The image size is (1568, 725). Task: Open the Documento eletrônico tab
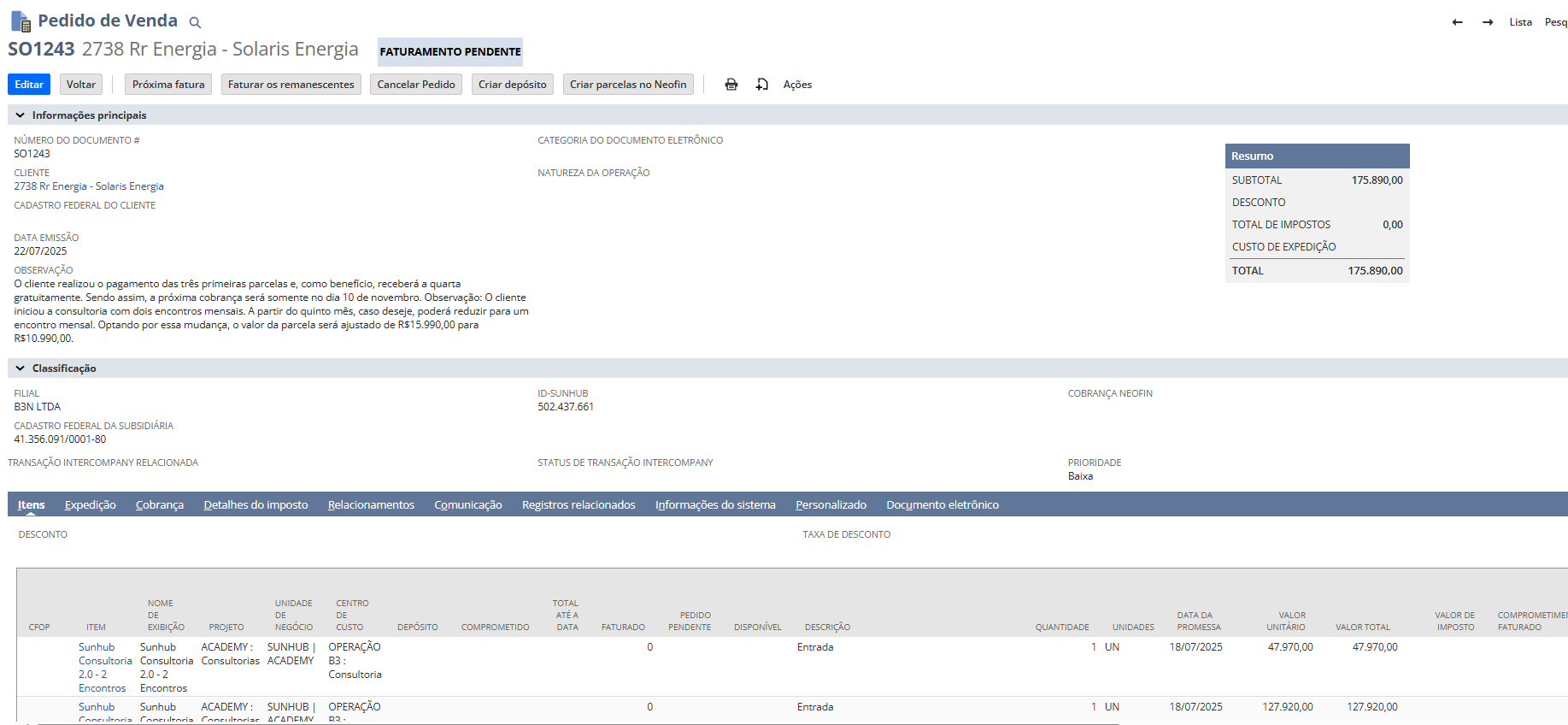tap(942, 505)
